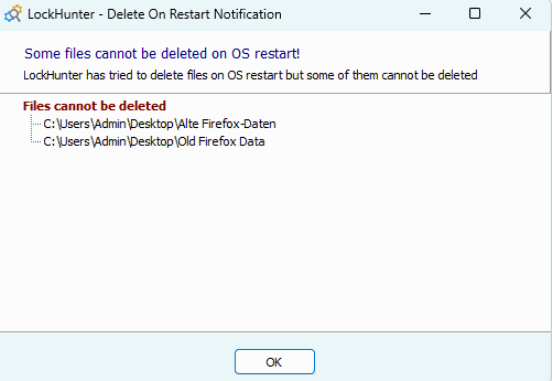Viewport: 552px width, 381px height.
Task: Click the word "LockHunter" in the window title
Action: coord(61,14)
